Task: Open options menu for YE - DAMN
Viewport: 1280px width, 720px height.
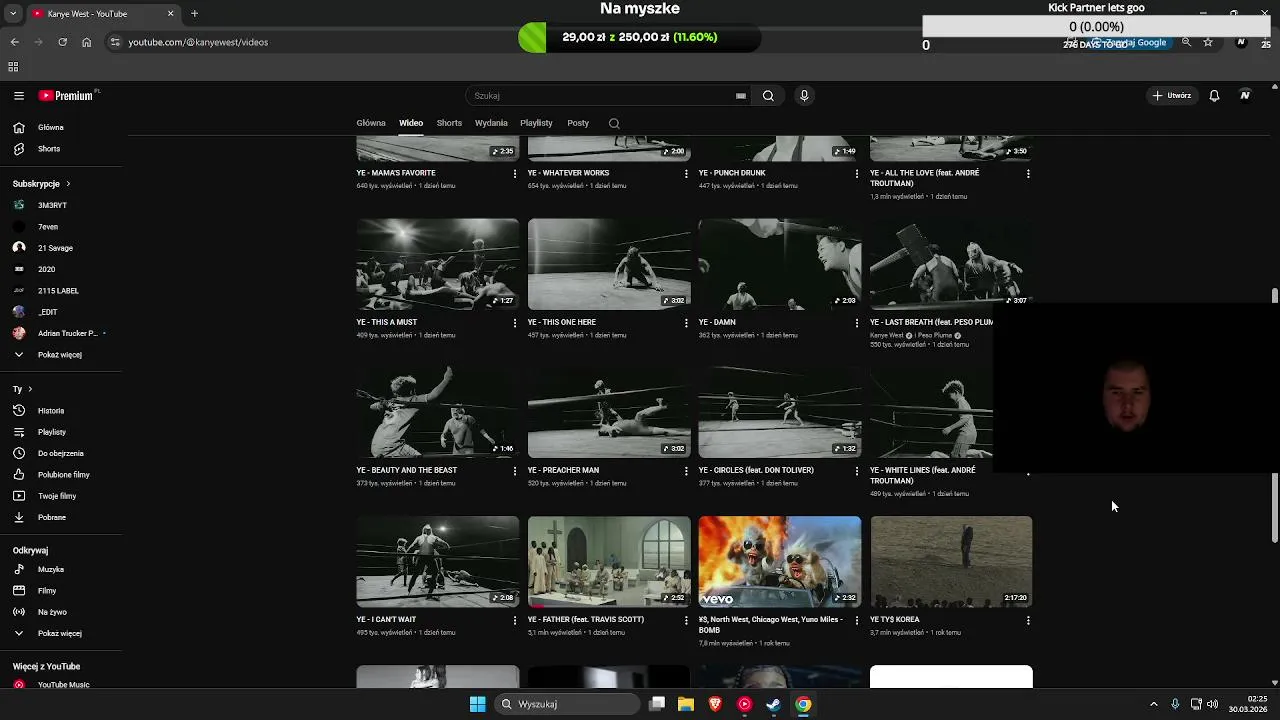Action: tap(856, 323)
